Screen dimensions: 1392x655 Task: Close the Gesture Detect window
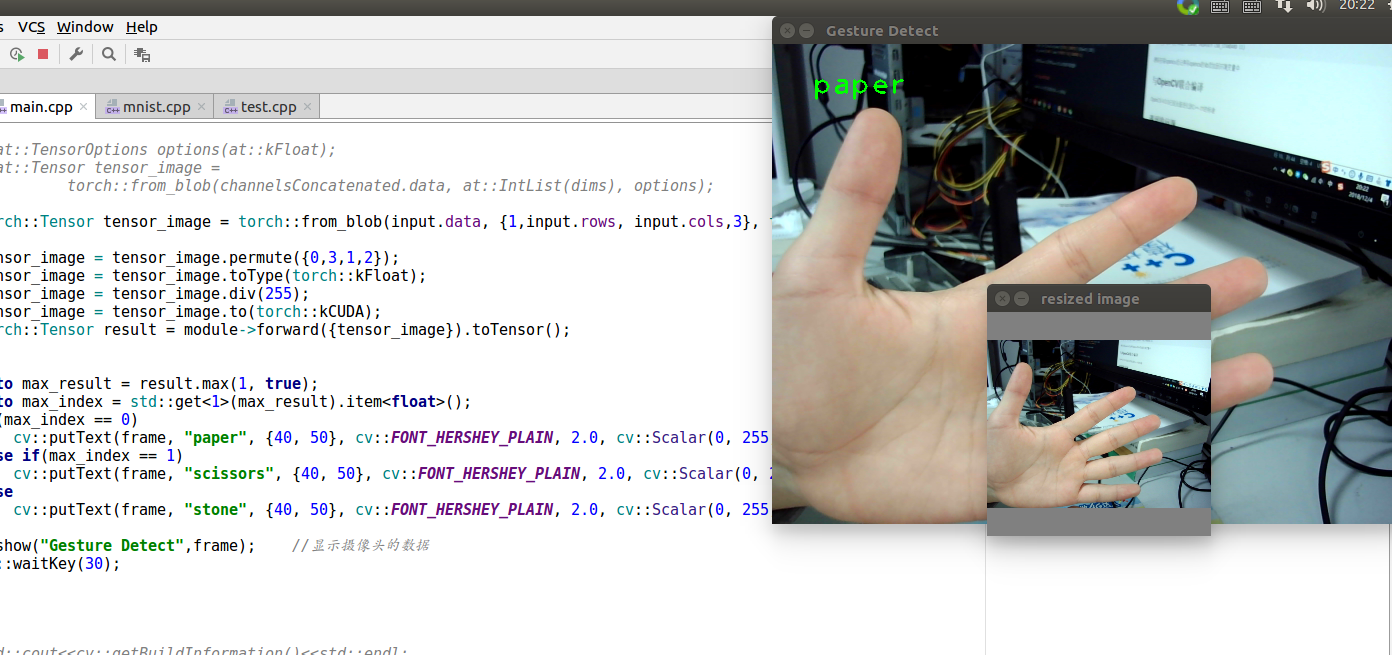pos(787,31)
